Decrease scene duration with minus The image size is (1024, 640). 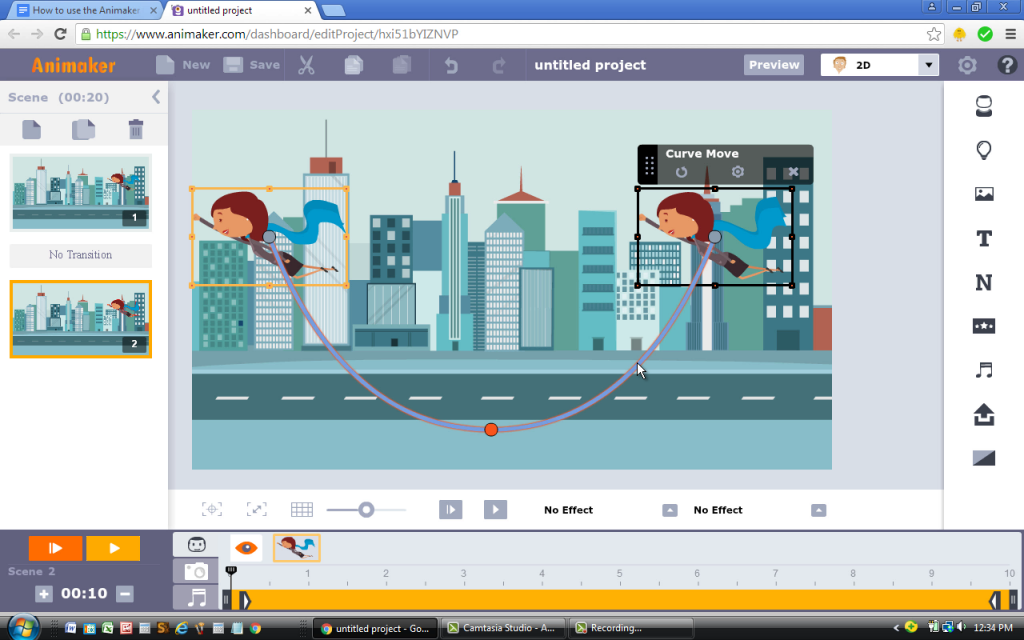point(125,594)
